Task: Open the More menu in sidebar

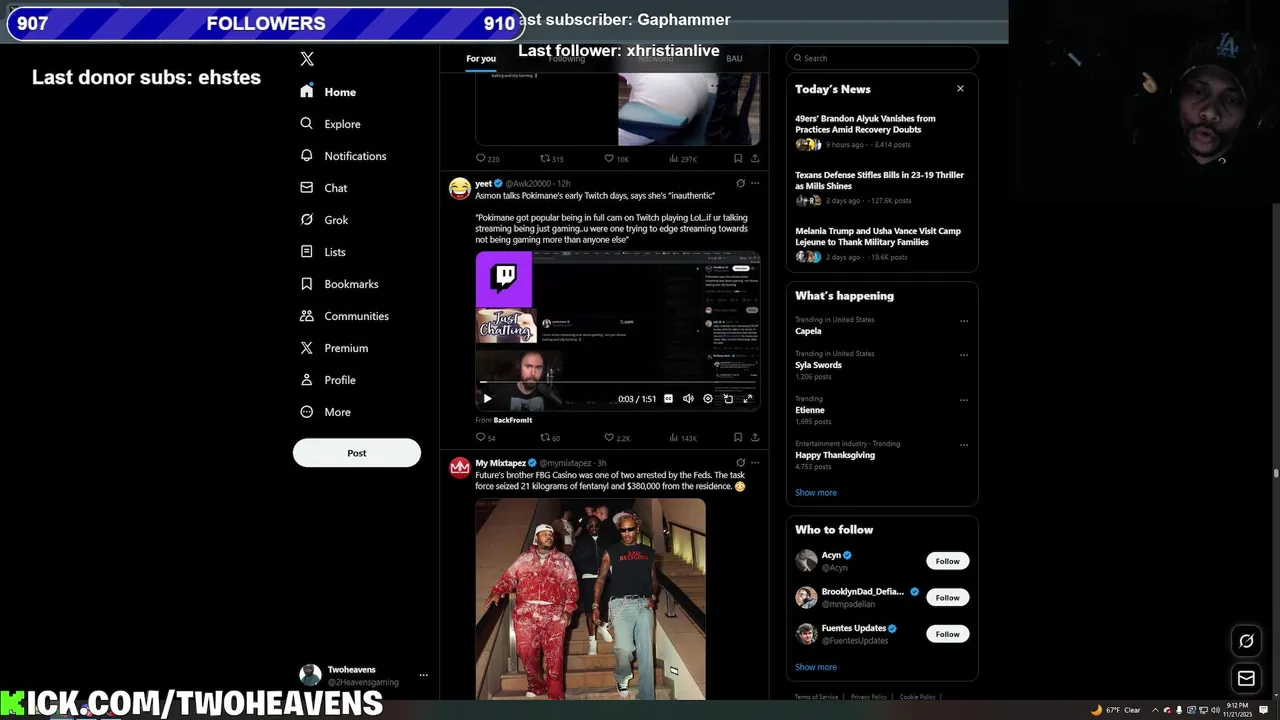Action: point(326,412)
